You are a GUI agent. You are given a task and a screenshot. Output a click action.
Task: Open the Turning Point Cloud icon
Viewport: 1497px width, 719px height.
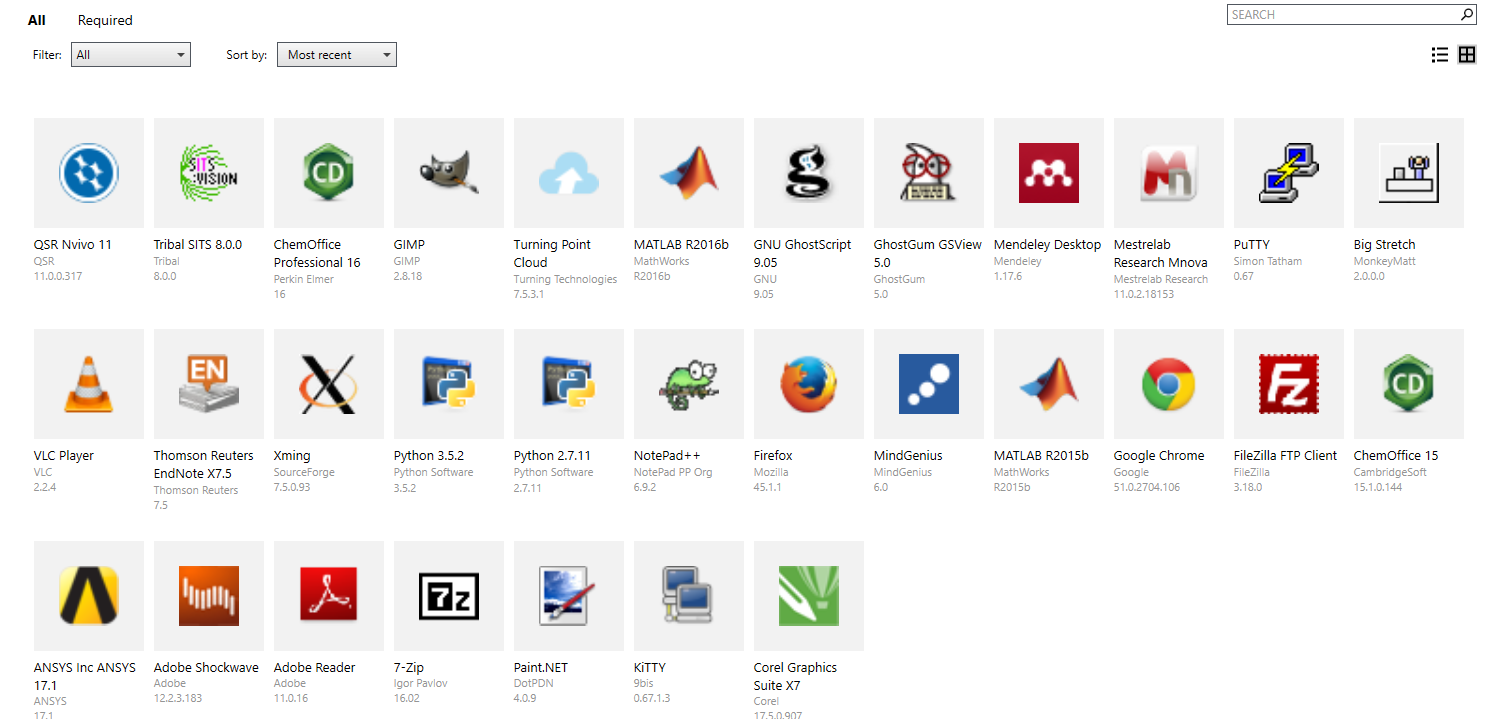[569, 173]
